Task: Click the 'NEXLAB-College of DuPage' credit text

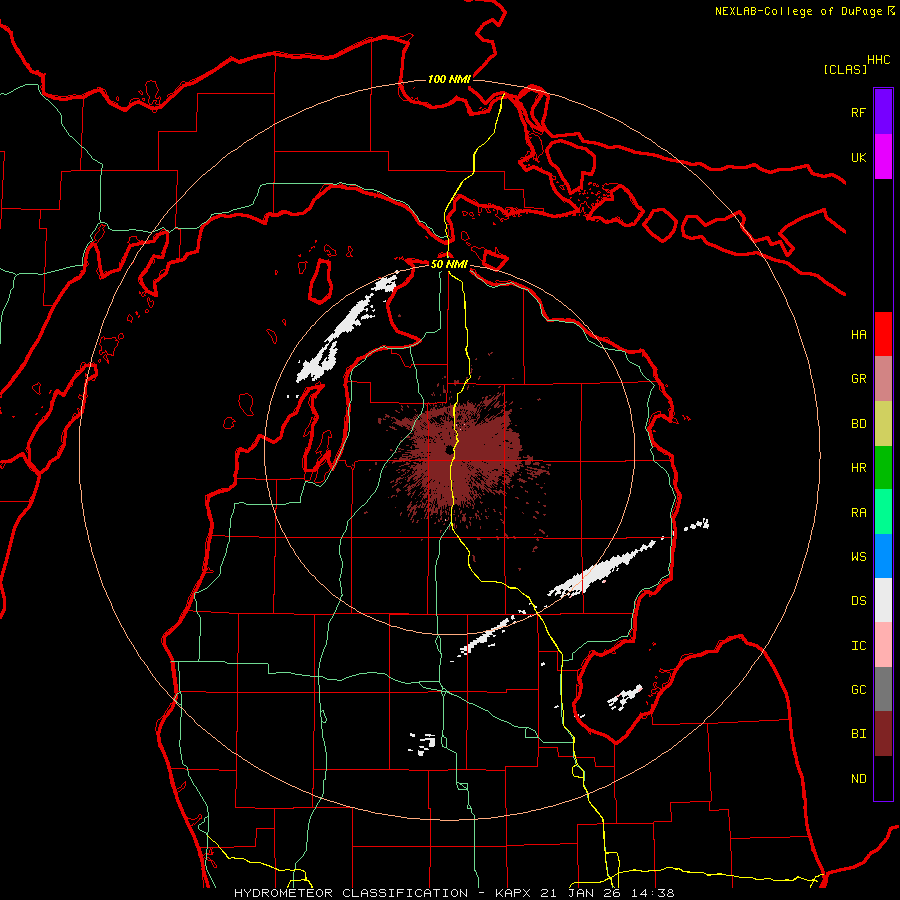Action: 798,11
